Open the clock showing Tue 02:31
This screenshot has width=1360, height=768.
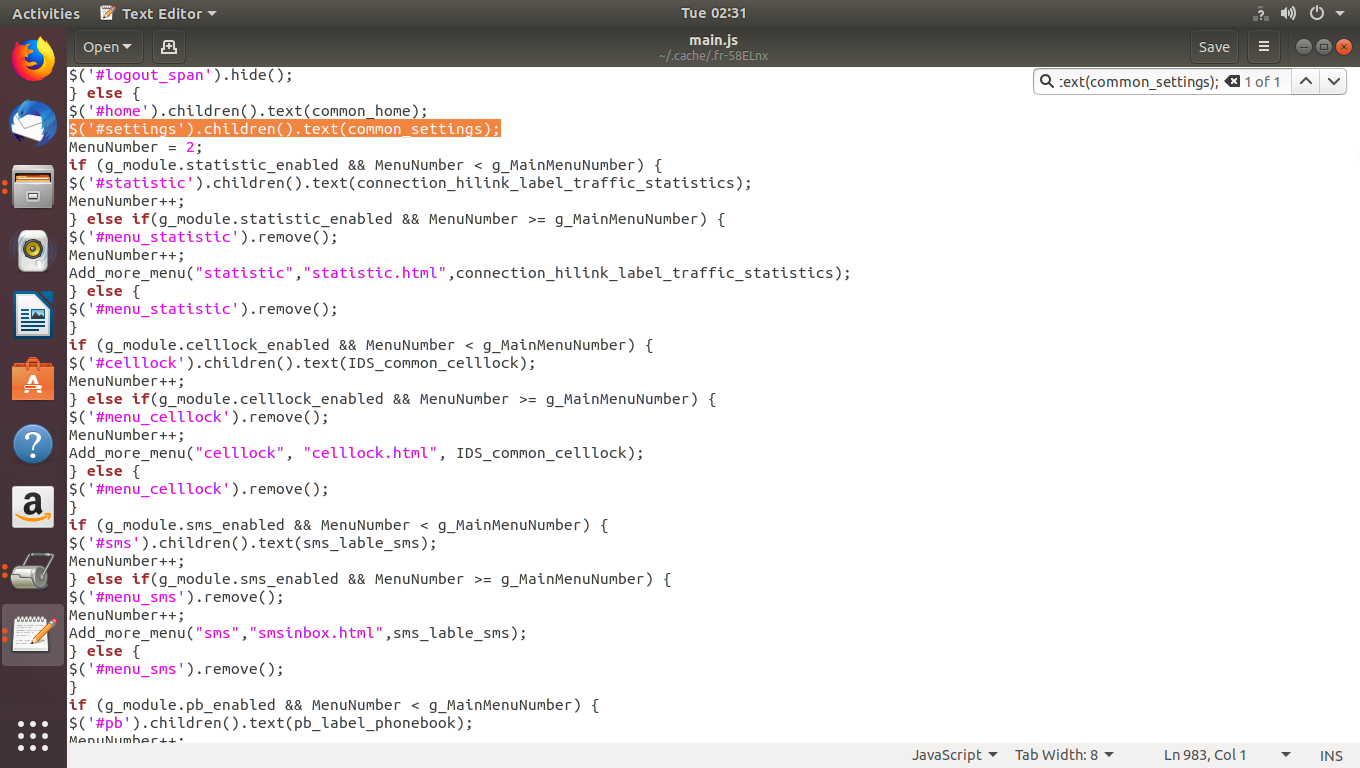(714, 13)
